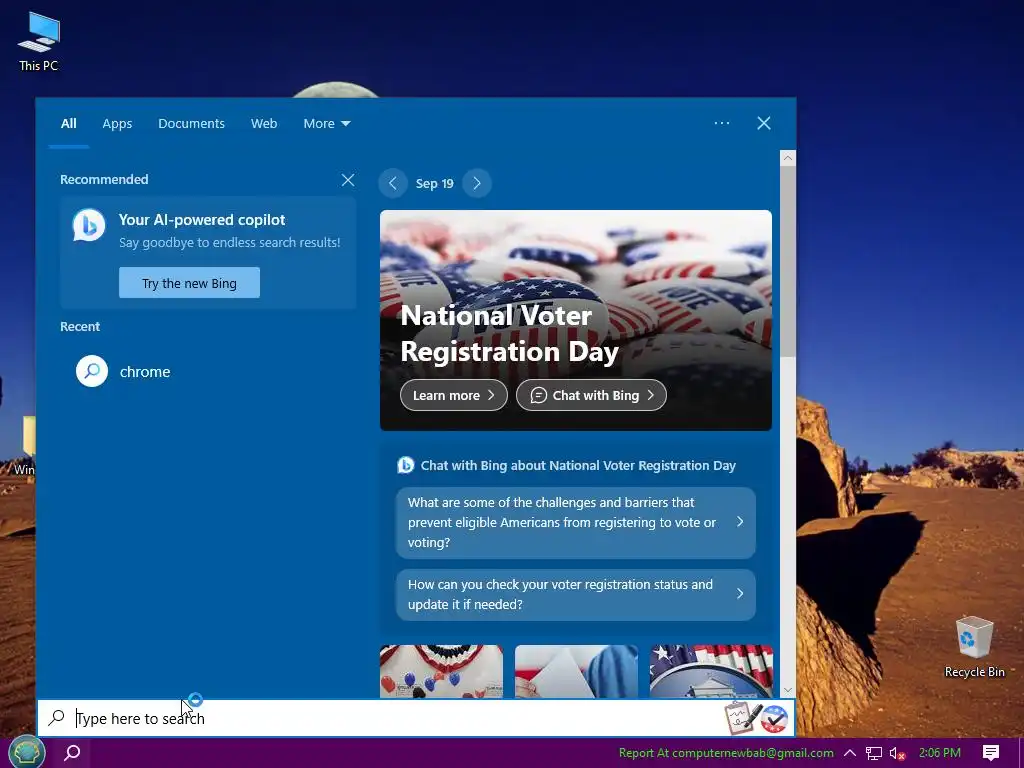Click Report At computernewbab email text

(726, 753)
